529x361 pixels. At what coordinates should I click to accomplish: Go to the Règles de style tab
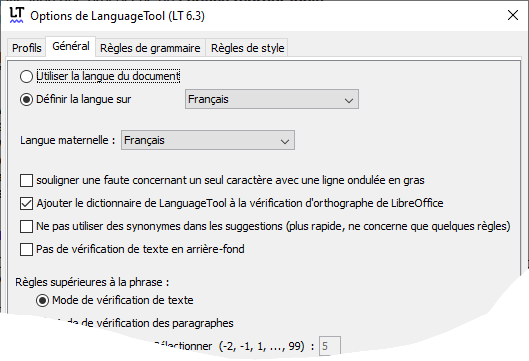(247, 48)
